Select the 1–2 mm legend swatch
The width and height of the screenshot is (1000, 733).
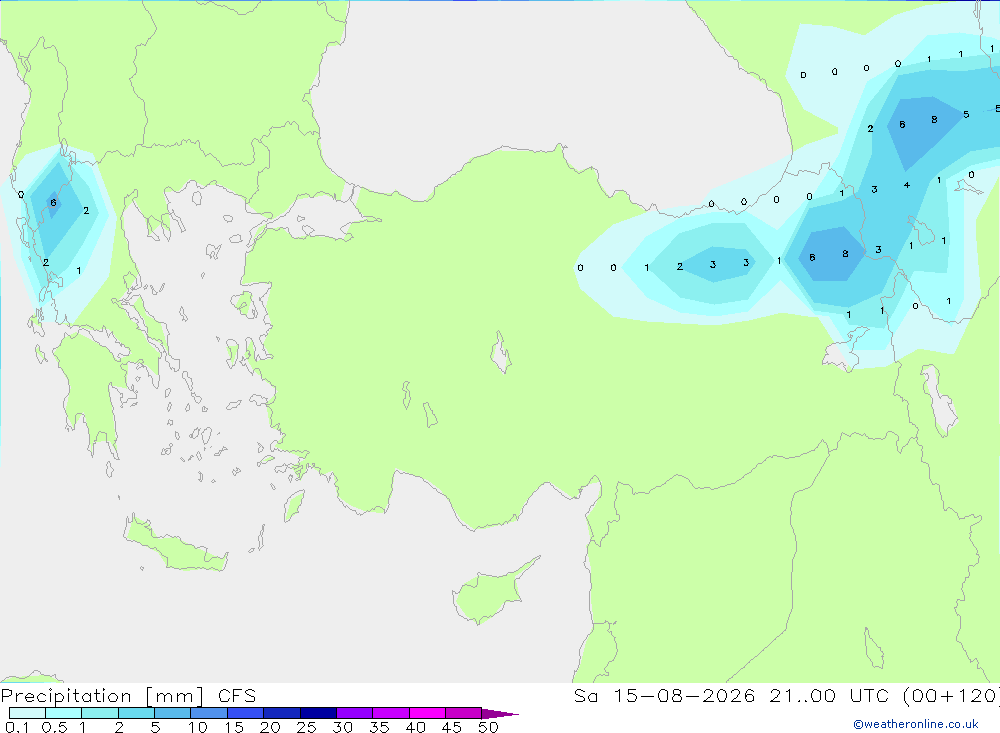click(x=100, y=713)
